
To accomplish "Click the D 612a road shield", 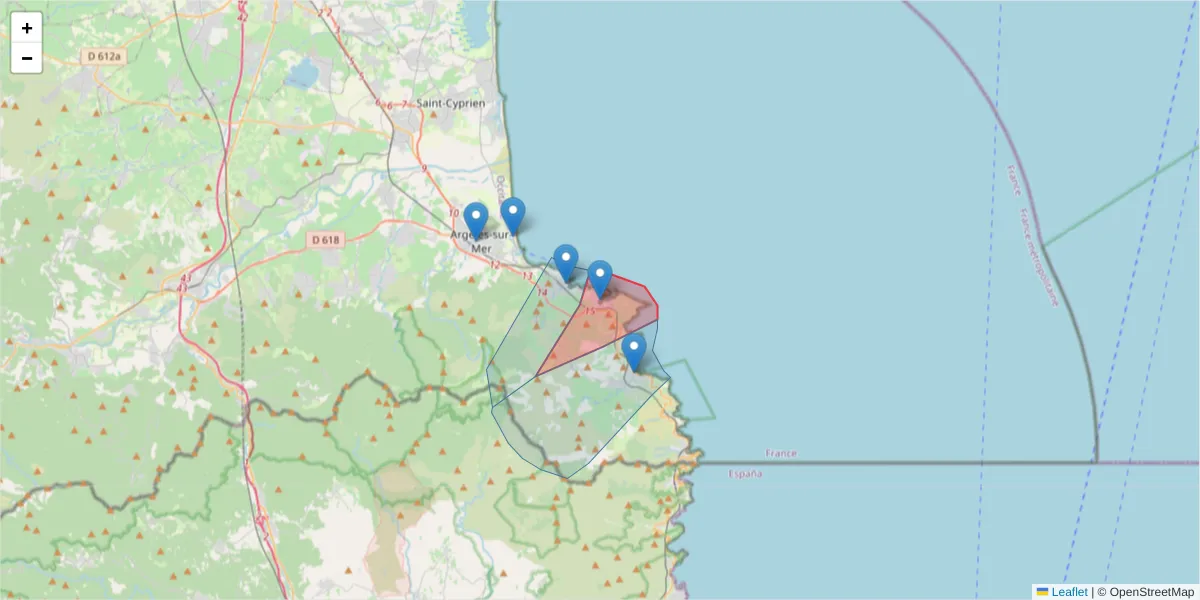I will point(104,57).
